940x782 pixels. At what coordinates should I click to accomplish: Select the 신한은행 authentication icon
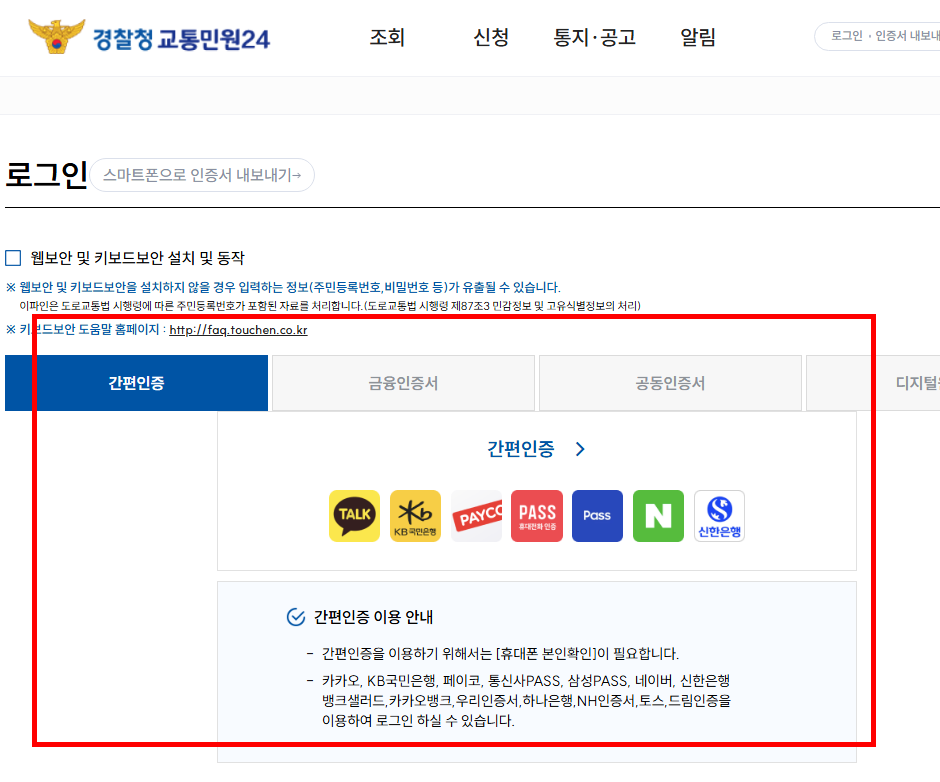pyautogui.click(x=719, y=515)
